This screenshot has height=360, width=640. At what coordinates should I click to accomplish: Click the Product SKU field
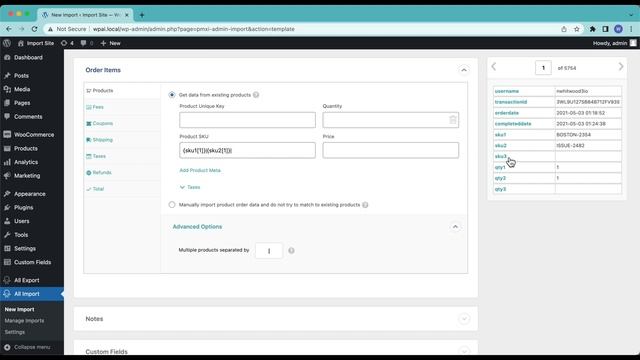247,150
